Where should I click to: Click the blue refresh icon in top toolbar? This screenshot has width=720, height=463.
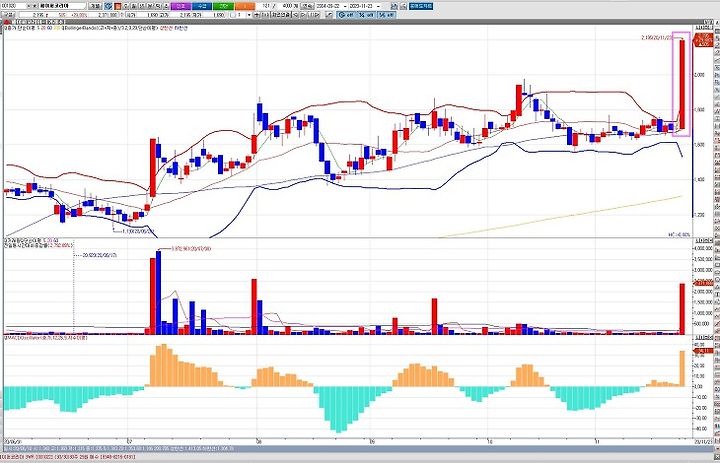(108, 6)
